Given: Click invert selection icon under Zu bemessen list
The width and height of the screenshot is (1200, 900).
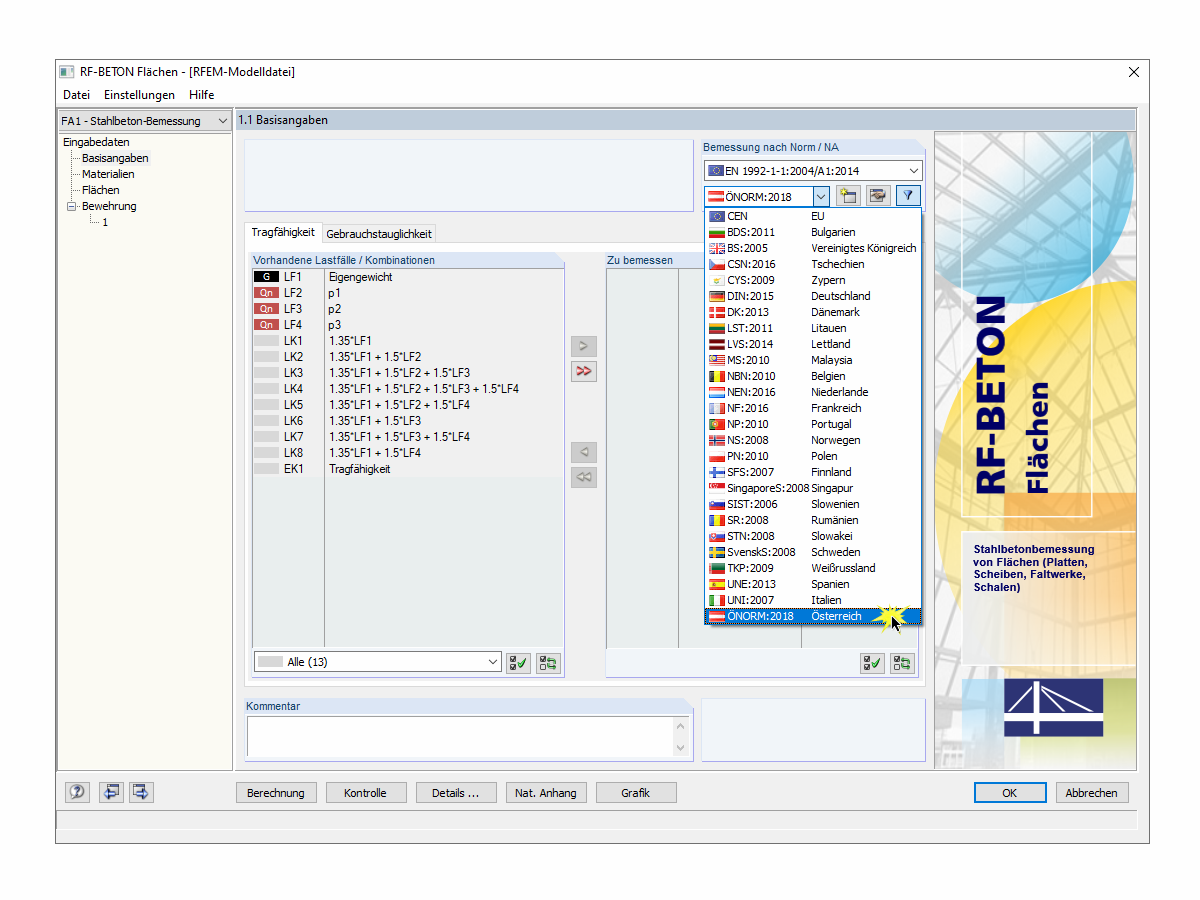Looking at the screenshot, I should (902, 662).
